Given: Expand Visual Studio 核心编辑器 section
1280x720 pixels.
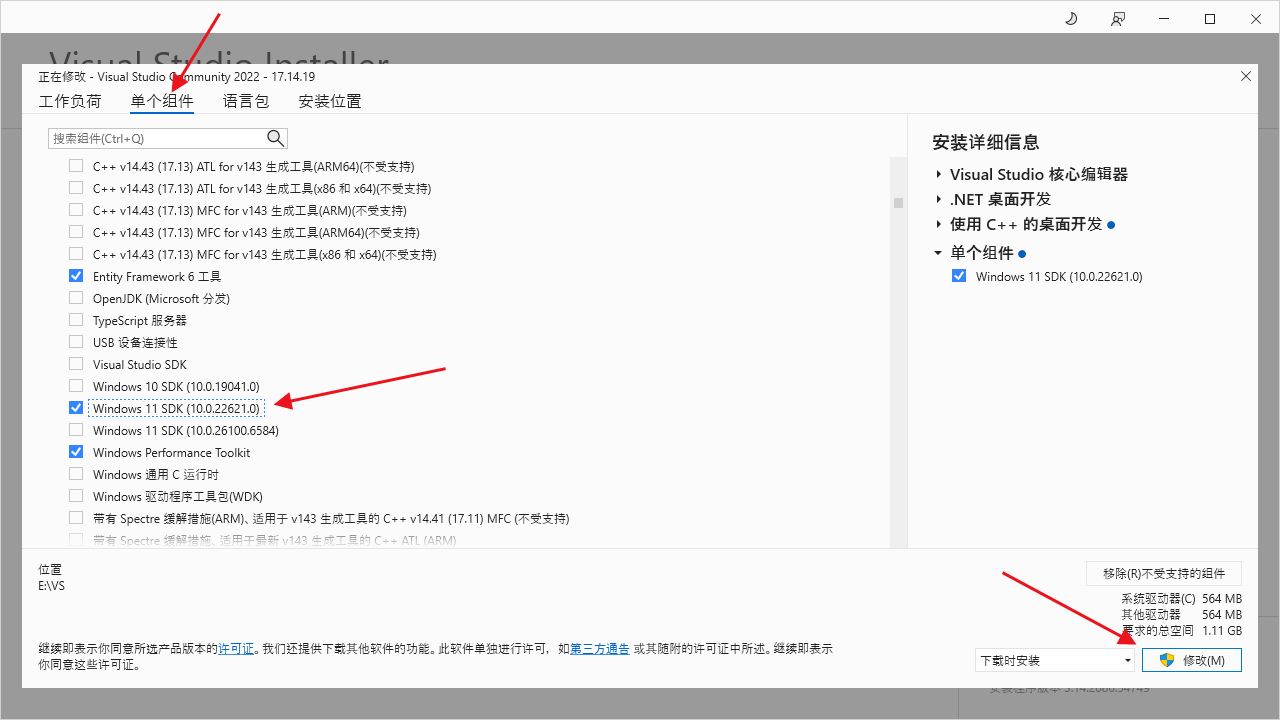Looking at the screenshot, I should tap(937, 173).
